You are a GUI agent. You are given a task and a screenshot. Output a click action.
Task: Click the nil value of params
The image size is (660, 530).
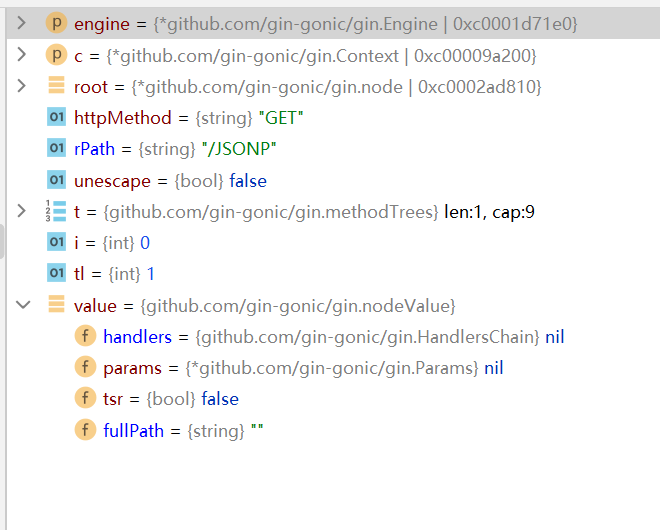(x=493, y=369)
